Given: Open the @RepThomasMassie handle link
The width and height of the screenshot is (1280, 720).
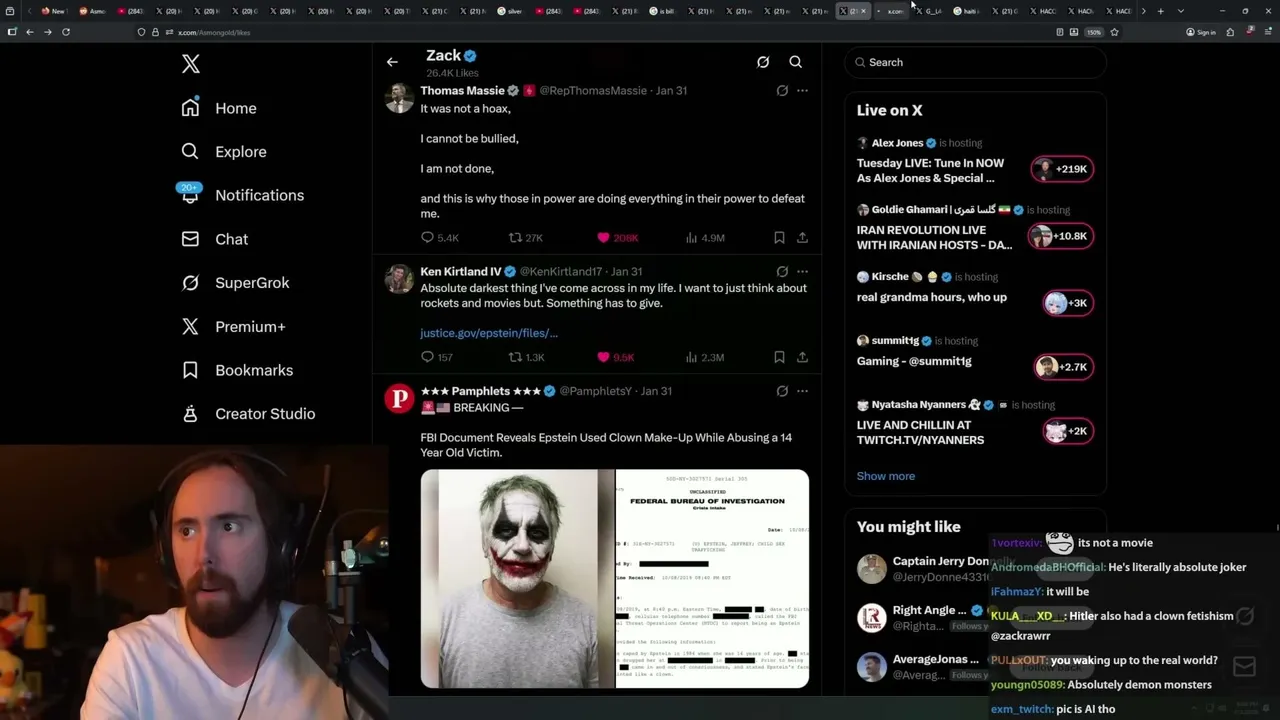Looking at the screenshot, I should pos(593,91).
